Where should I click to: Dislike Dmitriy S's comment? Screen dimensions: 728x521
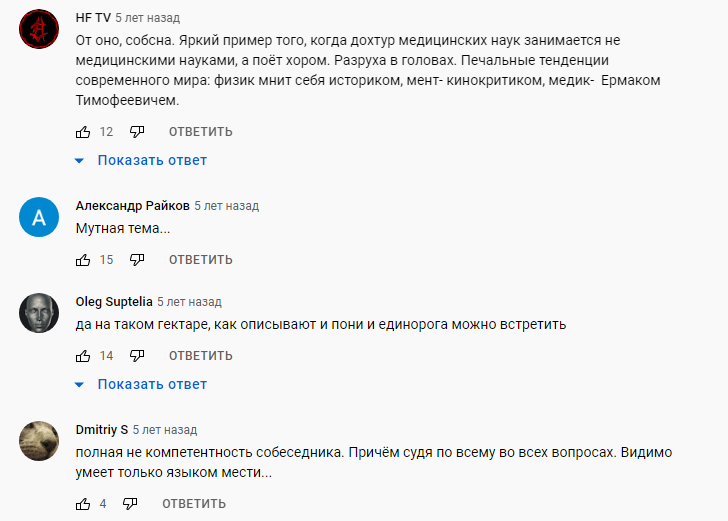[130, 504]
